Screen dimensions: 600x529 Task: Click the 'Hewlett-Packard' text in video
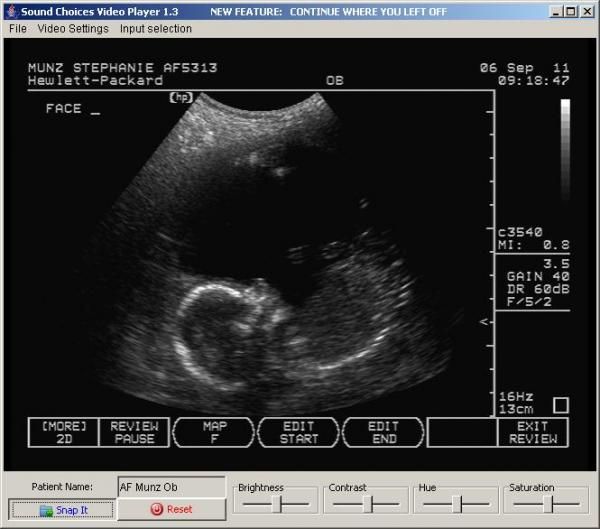pos(95,80)
